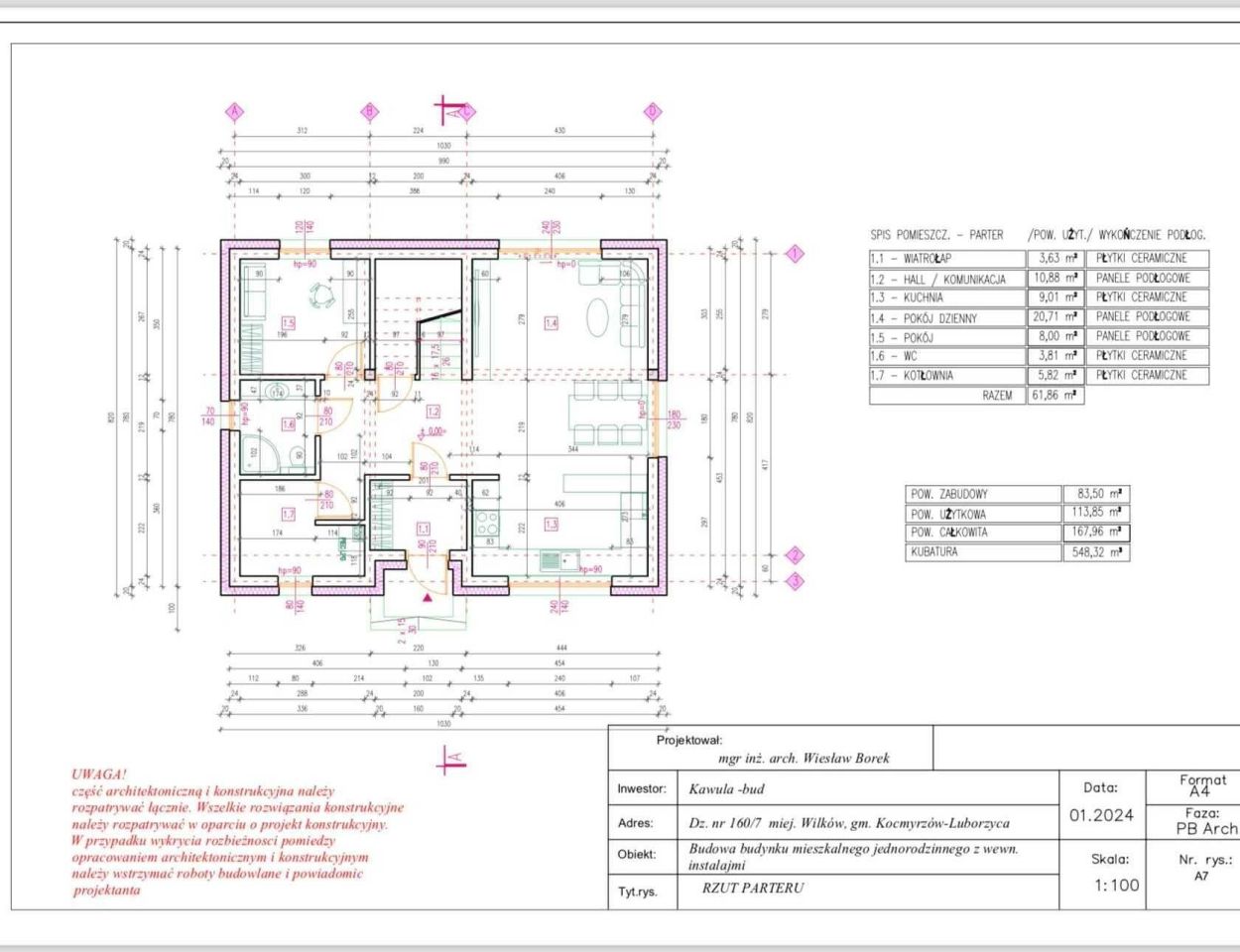
Task: Click the '1.7 - KOTŁOWNIA' table row
Action: [1039, 376]
